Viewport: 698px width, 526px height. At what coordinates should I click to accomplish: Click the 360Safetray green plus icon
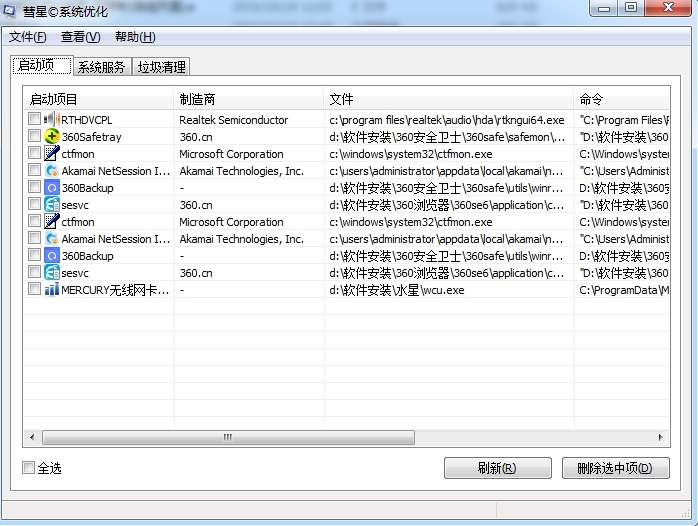[x=52, y=136]
